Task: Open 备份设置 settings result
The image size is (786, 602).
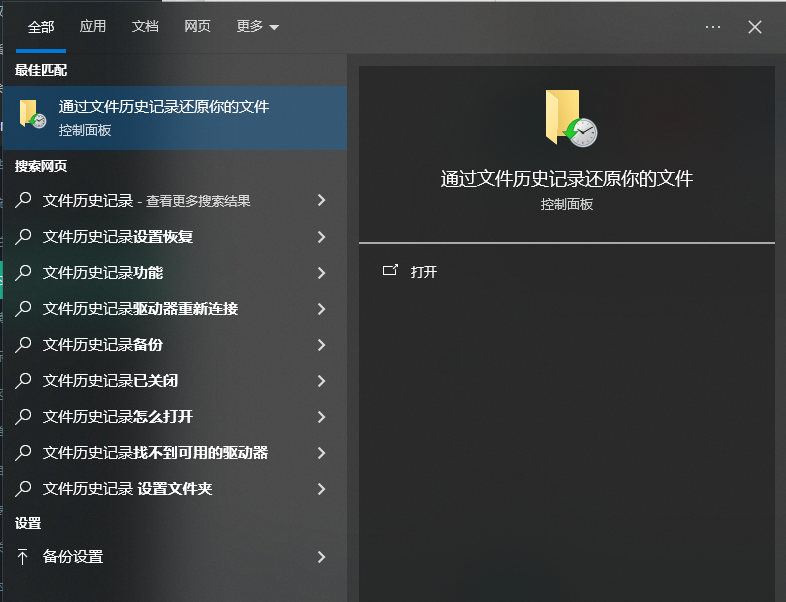Action: point(175,557)
